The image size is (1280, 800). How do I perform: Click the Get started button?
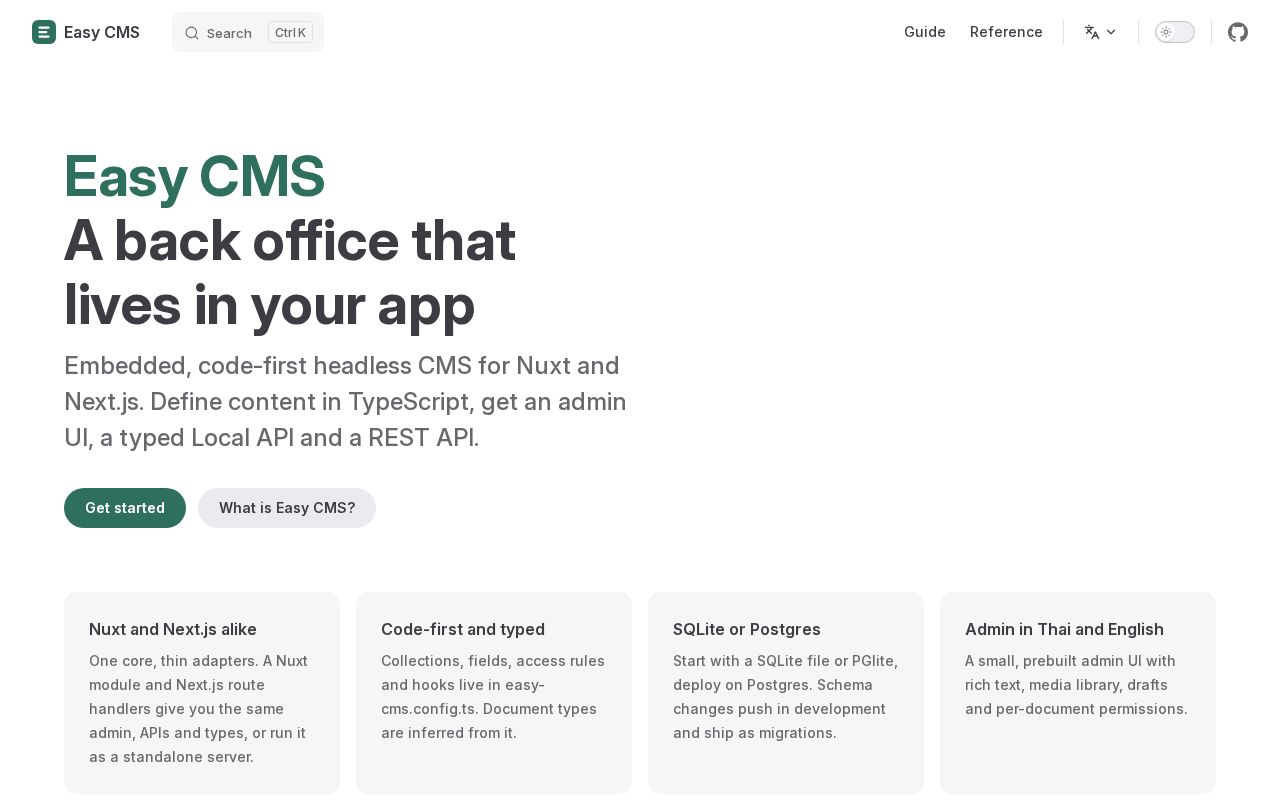[x=125, y=508]
